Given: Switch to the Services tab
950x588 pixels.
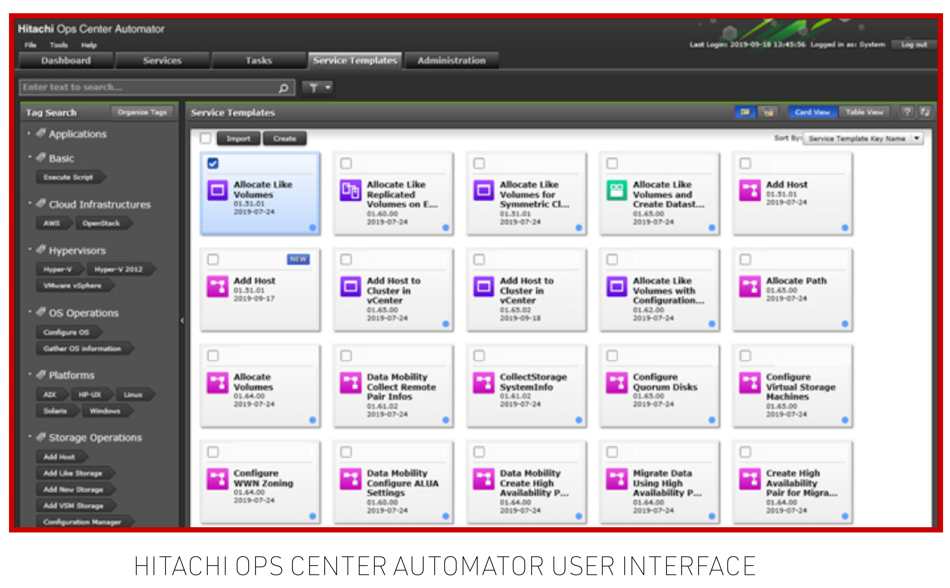Looking at the screenshot, I should point(162,61).
